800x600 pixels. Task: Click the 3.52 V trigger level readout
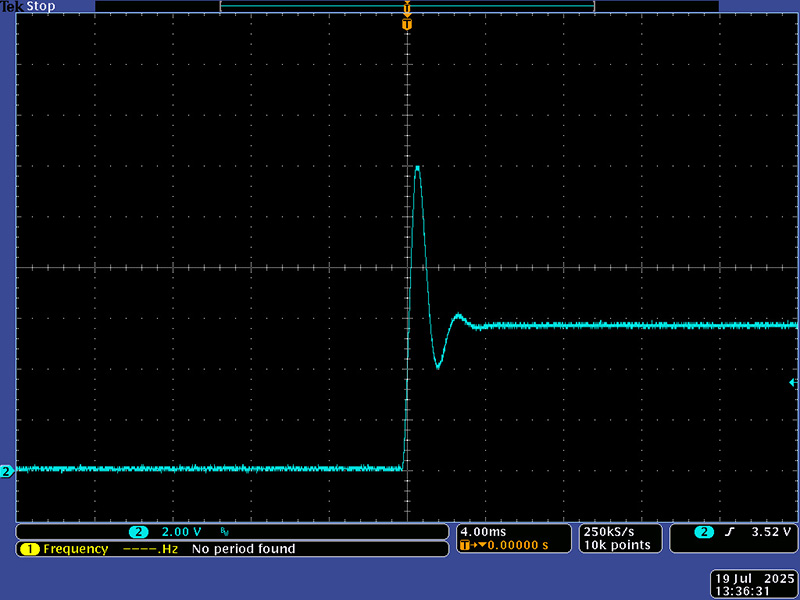point(770,532)
